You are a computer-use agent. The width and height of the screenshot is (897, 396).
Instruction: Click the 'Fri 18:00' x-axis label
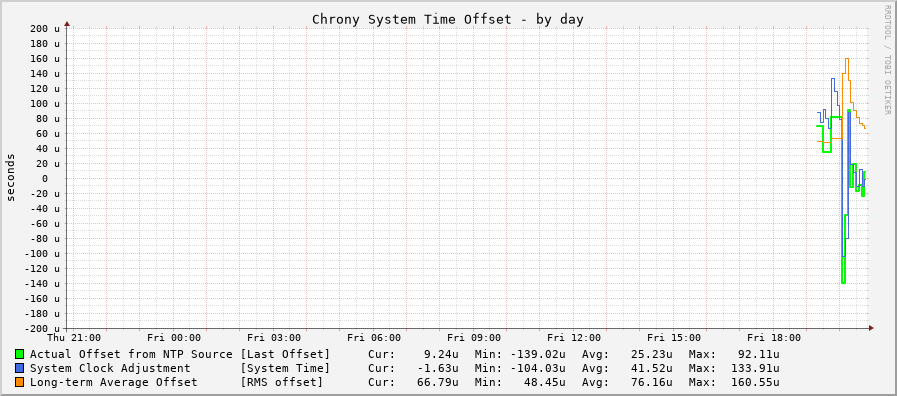(775, 338)
